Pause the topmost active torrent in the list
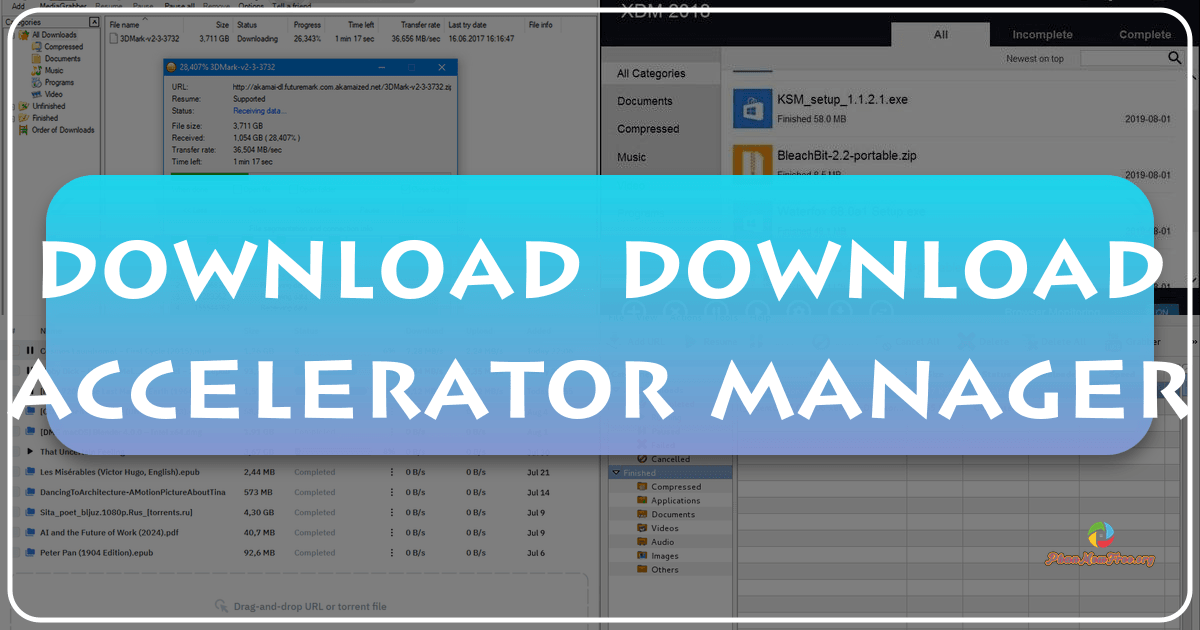Image resolution: width=1200 pixels, height=630 pixels. 30,350
